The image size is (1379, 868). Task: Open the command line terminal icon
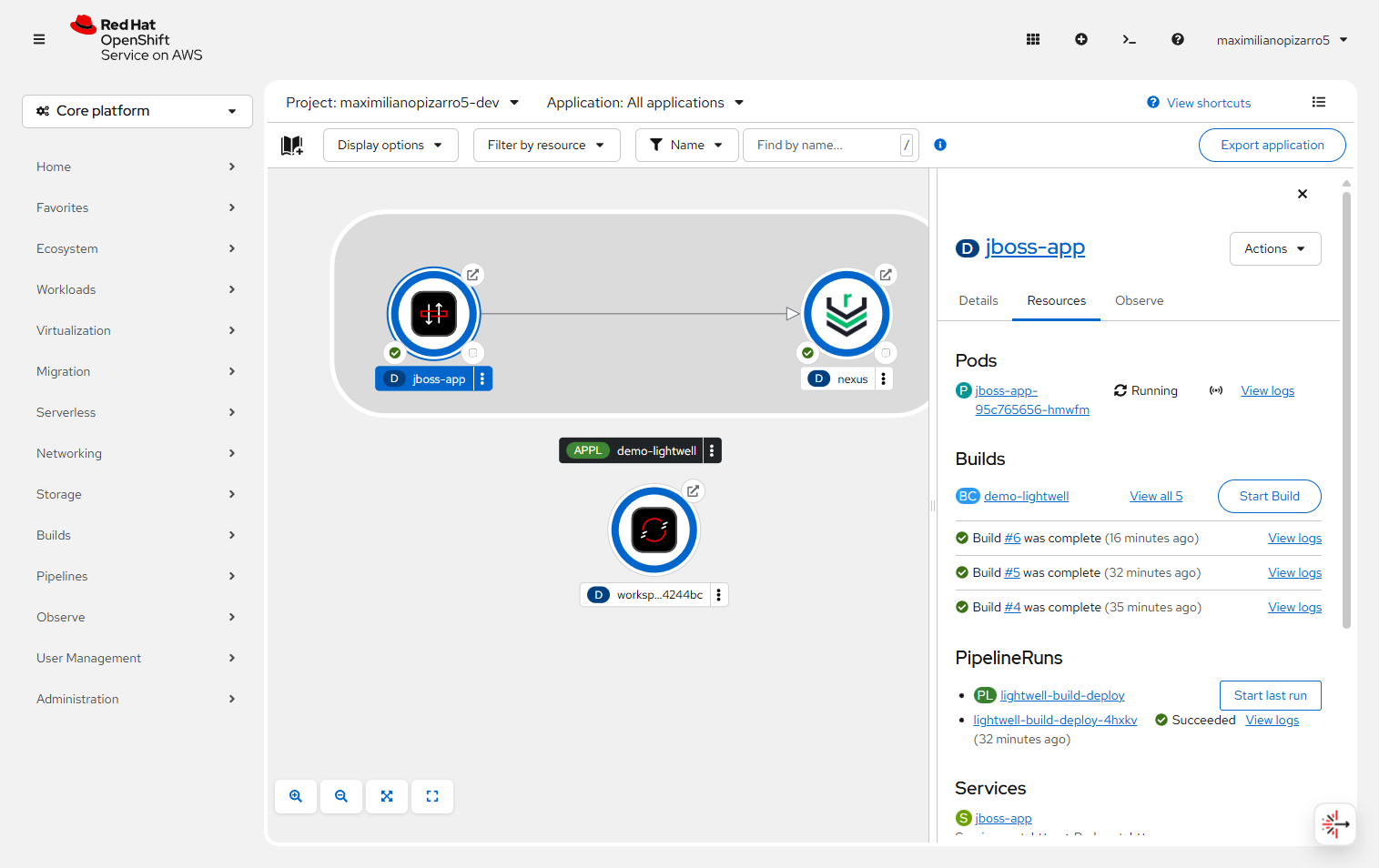[x=1130, y=39]
